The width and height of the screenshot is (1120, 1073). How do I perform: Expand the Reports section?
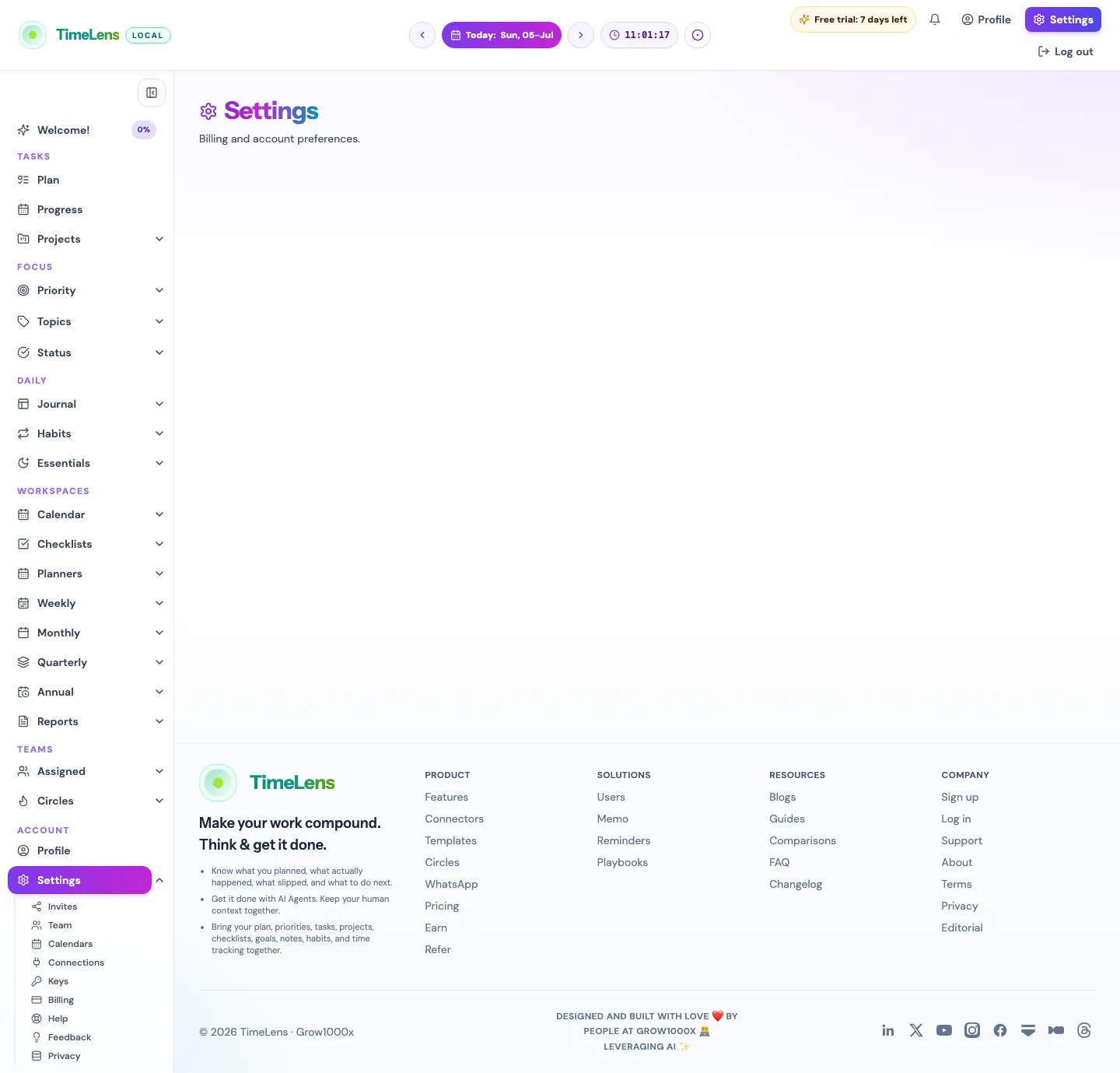tap(159, 721)
